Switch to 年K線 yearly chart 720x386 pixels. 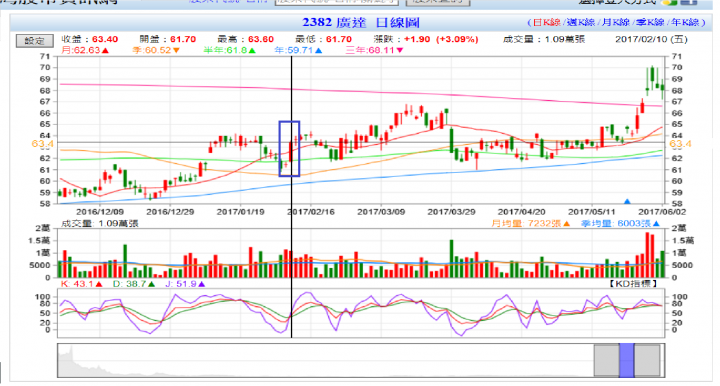click(x=685, y=22)
